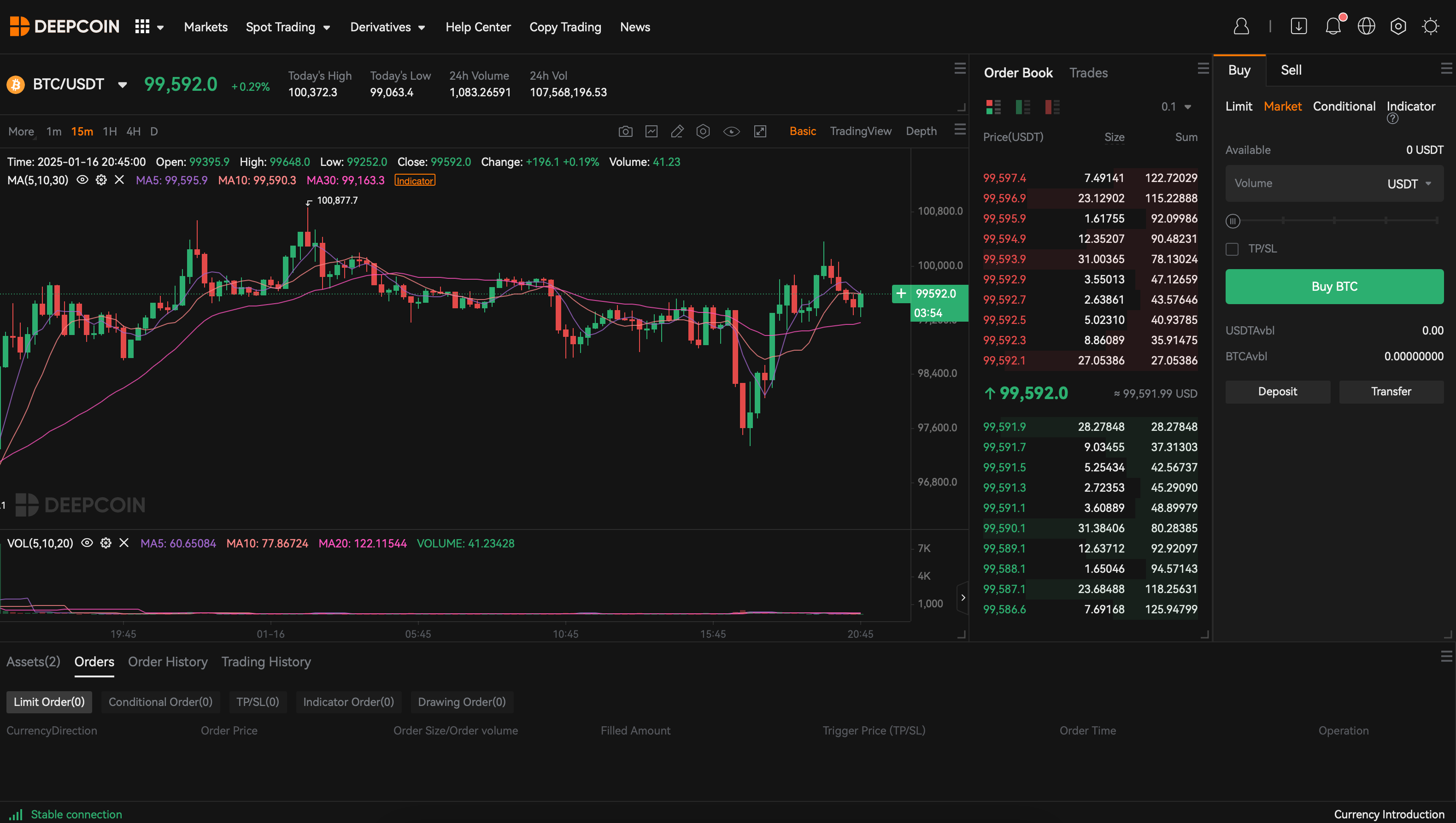The width and height of the screenshot is (1456, 823).
Task: Click the Deepcoin logo
Action: 65,27
